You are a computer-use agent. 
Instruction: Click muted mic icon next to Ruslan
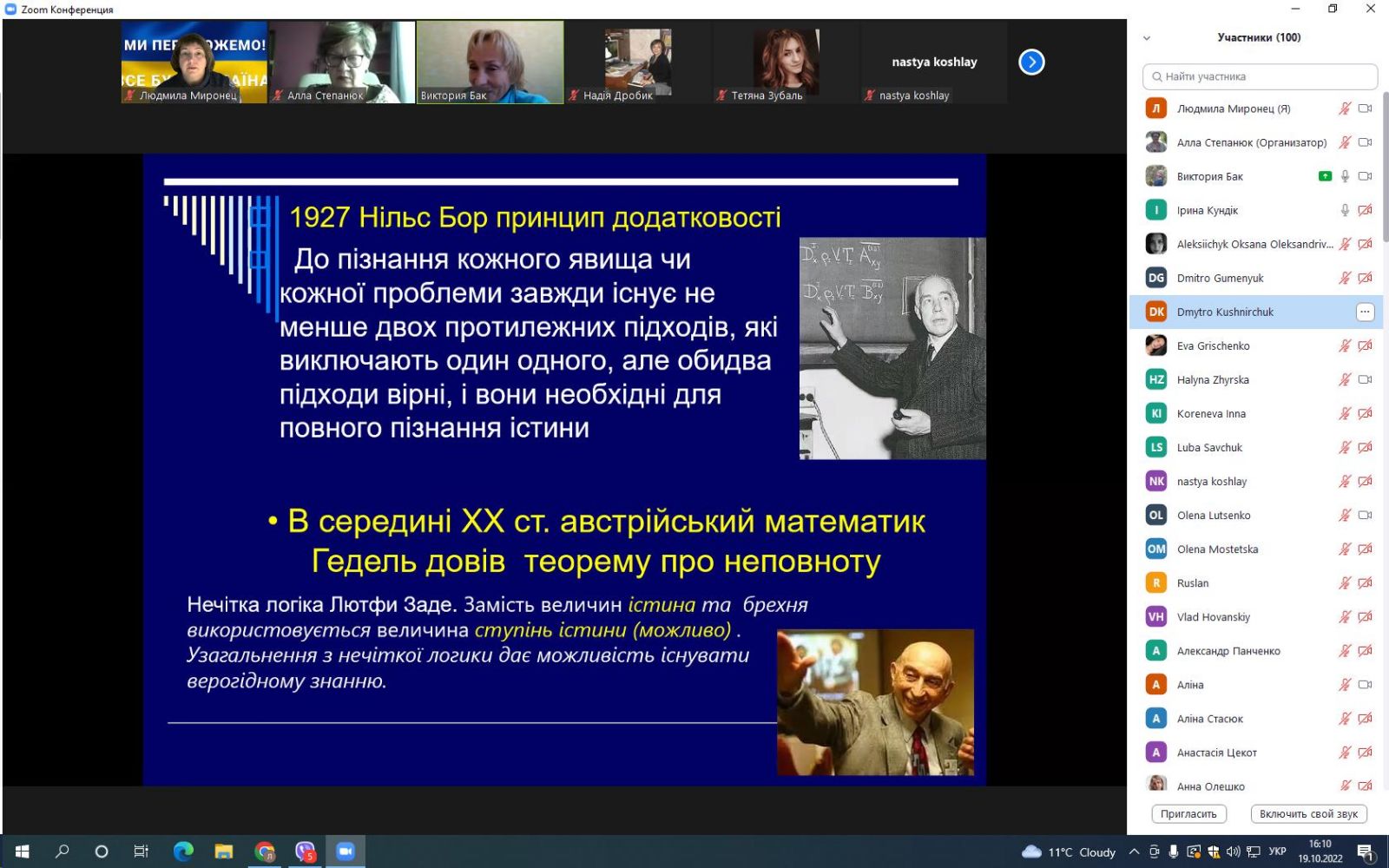point(1344,583)
